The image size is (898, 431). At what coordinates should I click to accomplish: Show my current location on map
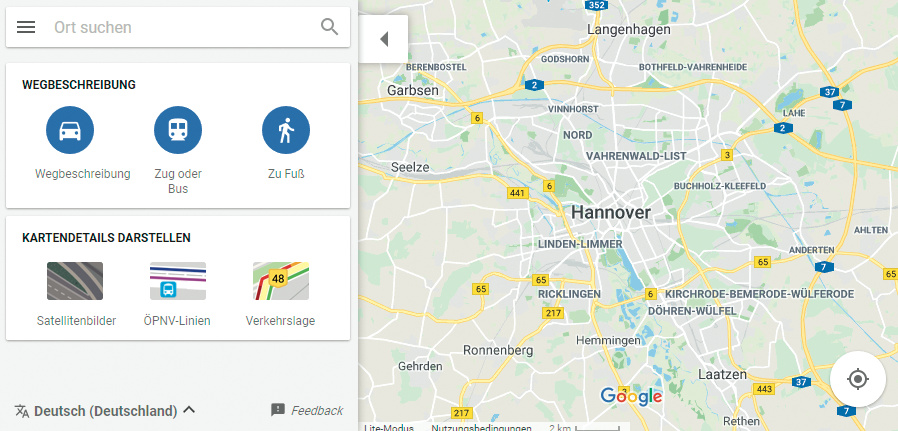click(858, 379)
